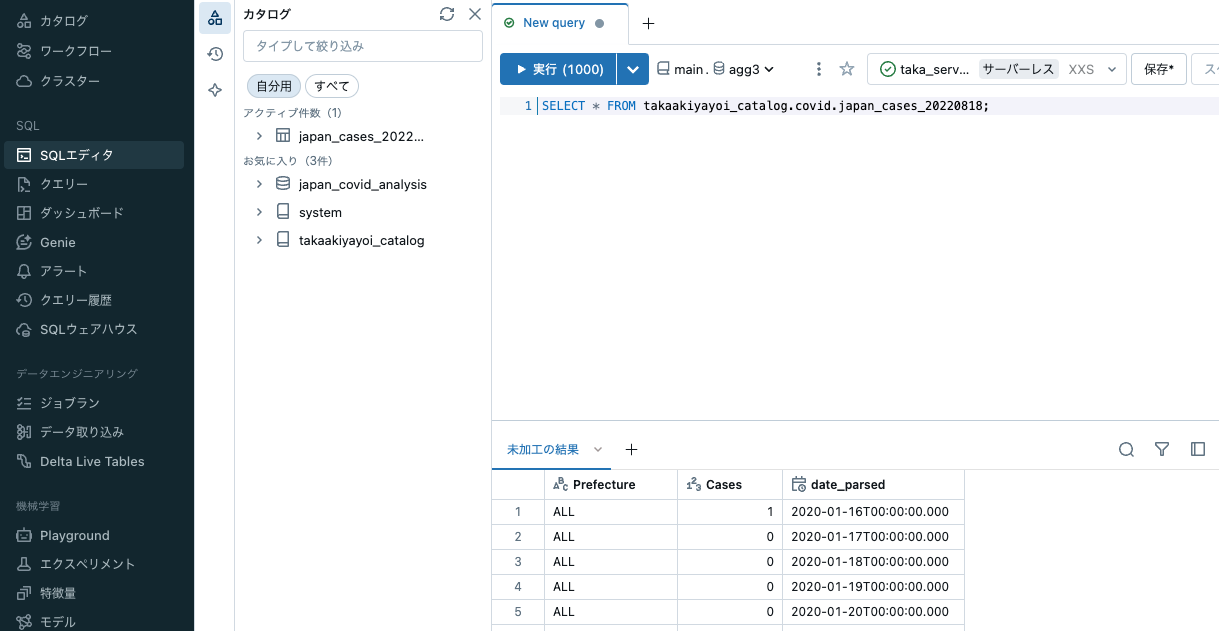The width and height of the screenshot is (1219, 631).
Task: Click the AI assistant star icon
Action: (215, 90)
